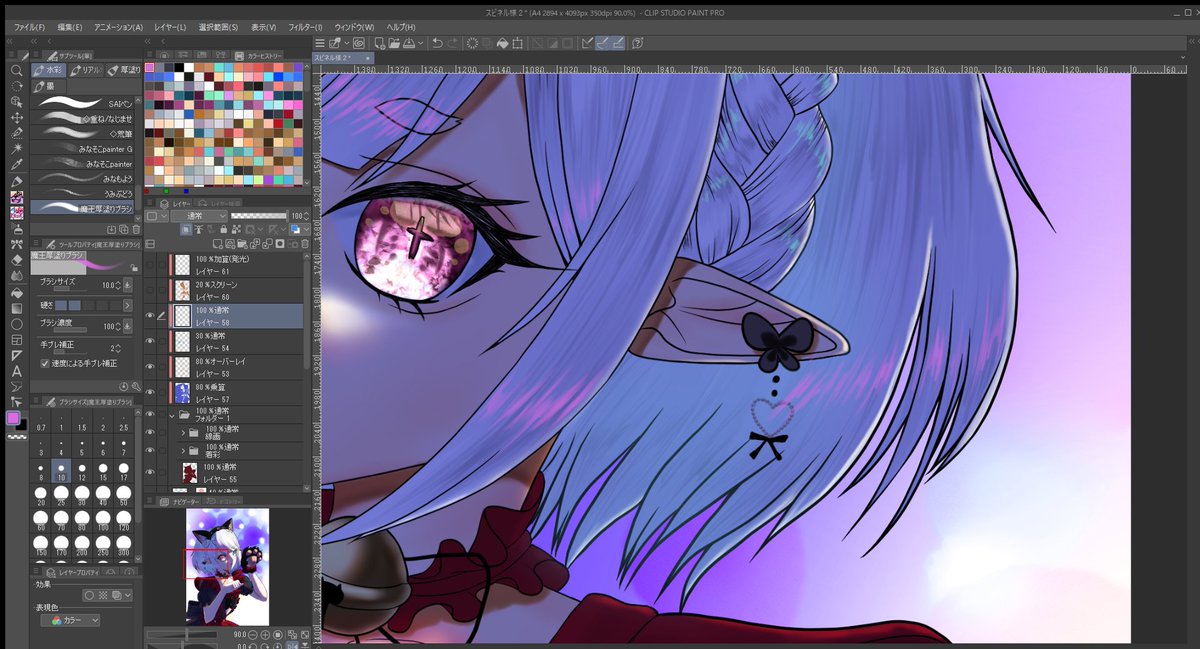Hide レイヤー 54 with eye icon
Viewport: 1200px width, 649px height.
[150, 342]
